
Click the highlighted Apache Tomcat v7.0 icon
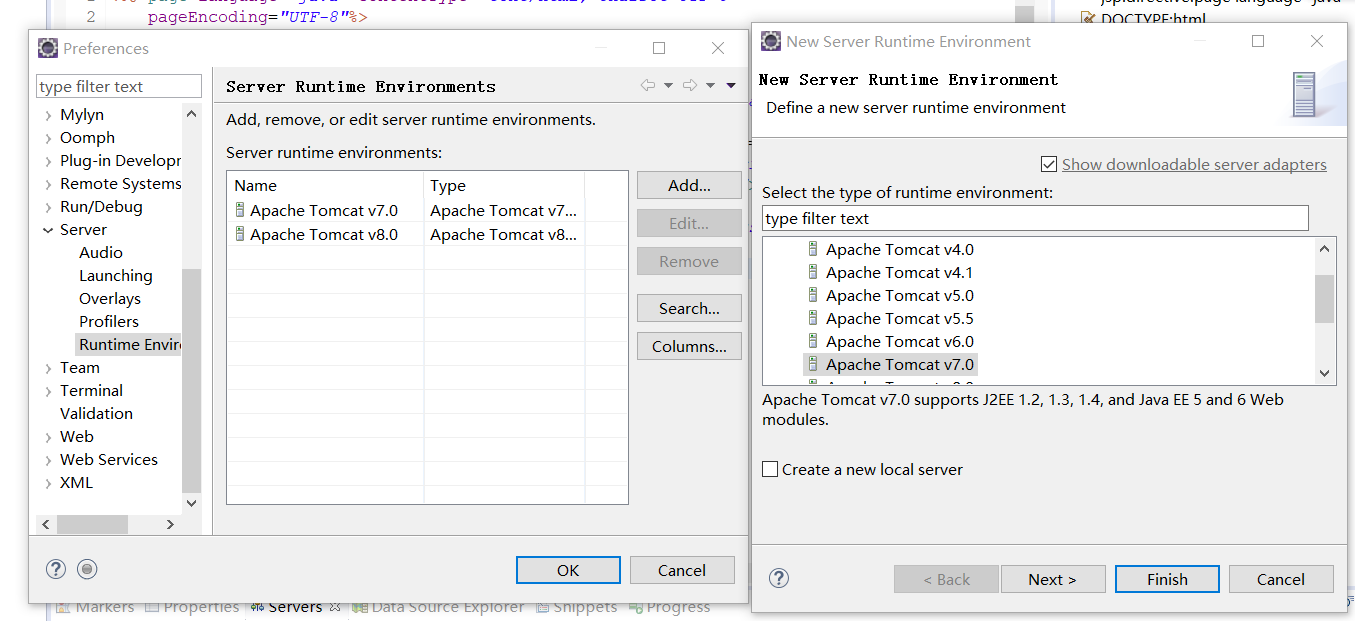[x=813, y=365]
